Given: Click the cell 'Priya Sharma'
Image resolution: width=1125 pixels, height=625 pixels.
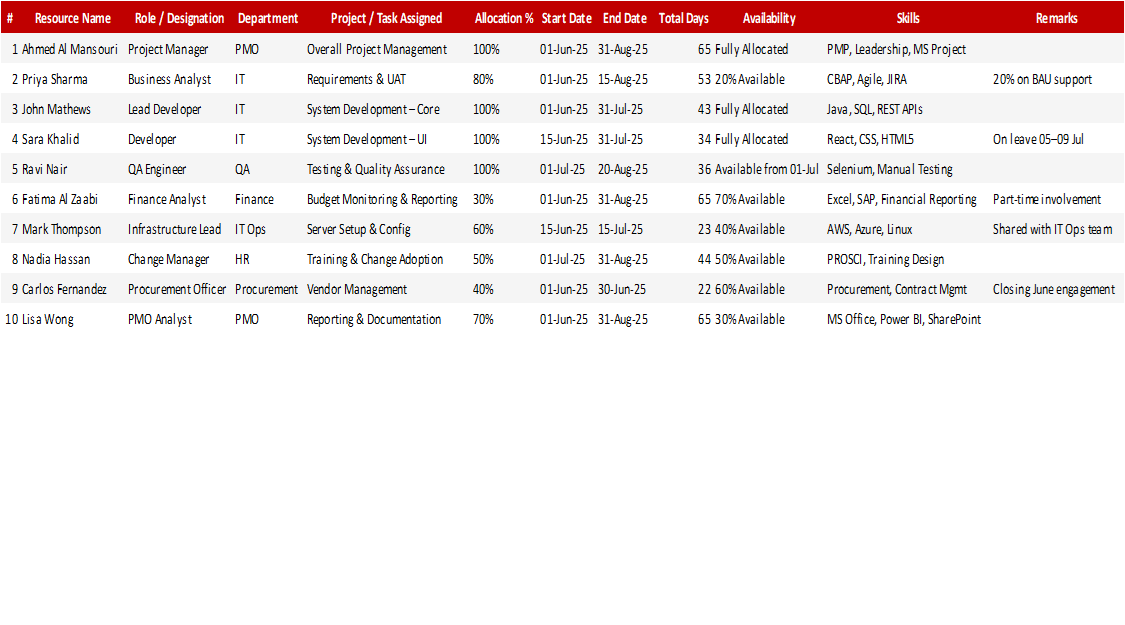Looking at the screenshot, I should [x=55, y=80].
